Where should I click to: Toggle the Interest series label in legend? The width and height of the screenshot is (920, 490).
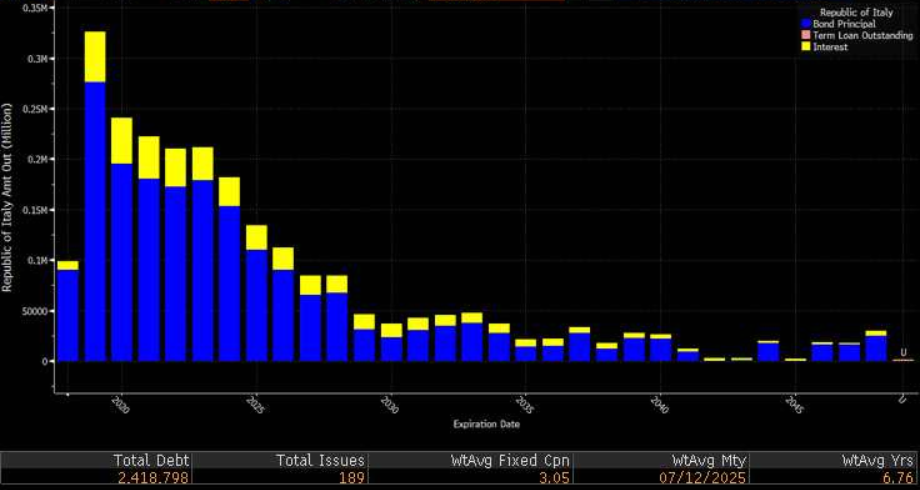(x=828, y=47)
